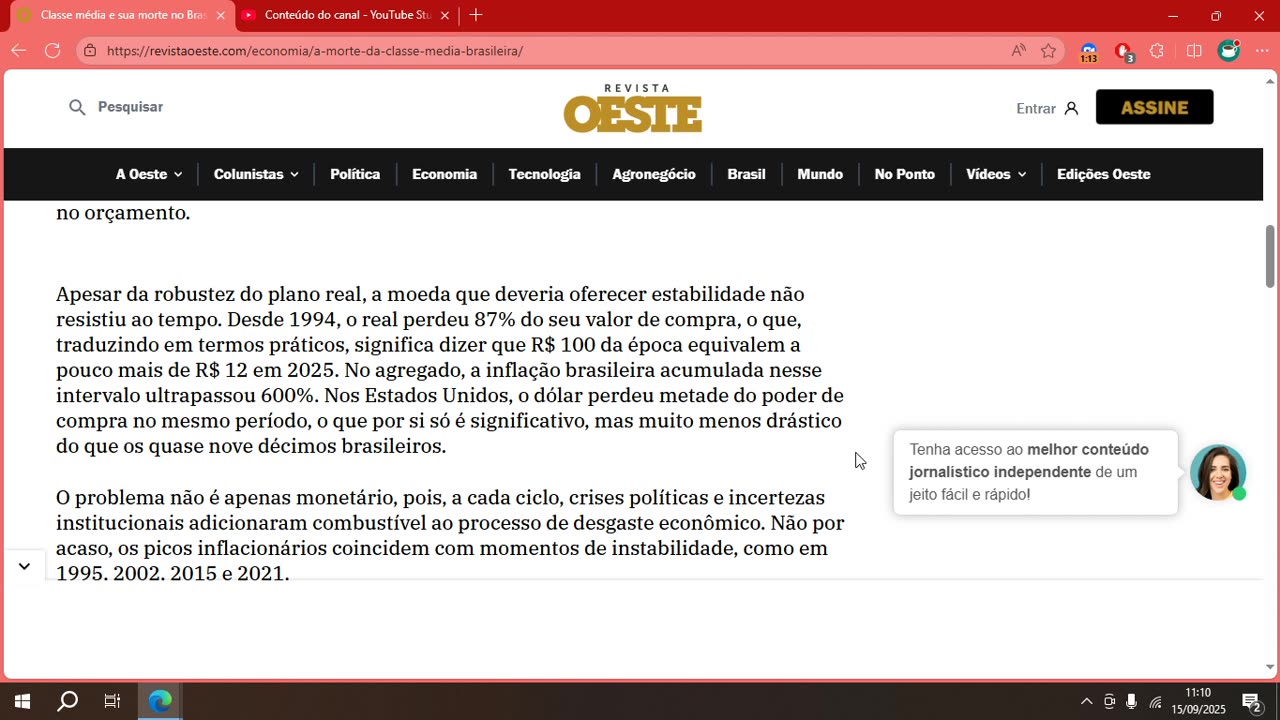
Task: Expand the Vídeos dropdown menu
Action: tap(996, 174)
